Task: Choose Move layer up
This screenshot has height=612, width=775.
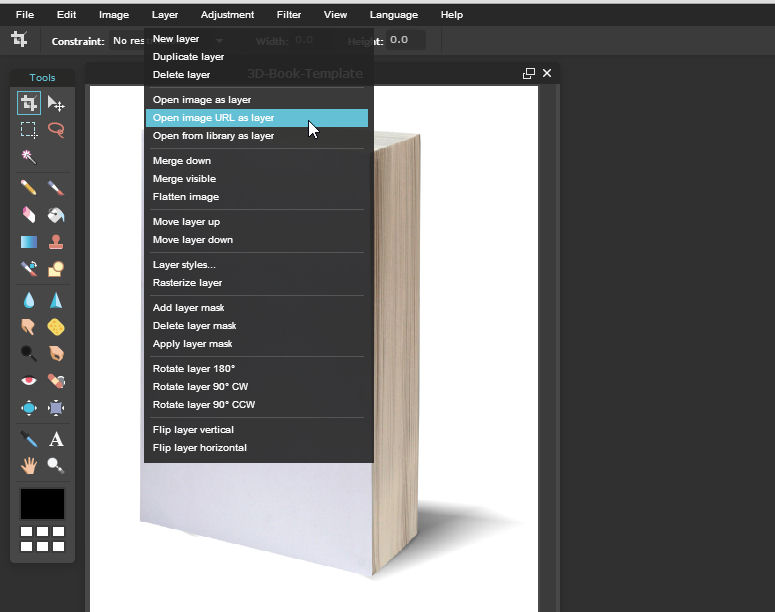Action: 257,221
